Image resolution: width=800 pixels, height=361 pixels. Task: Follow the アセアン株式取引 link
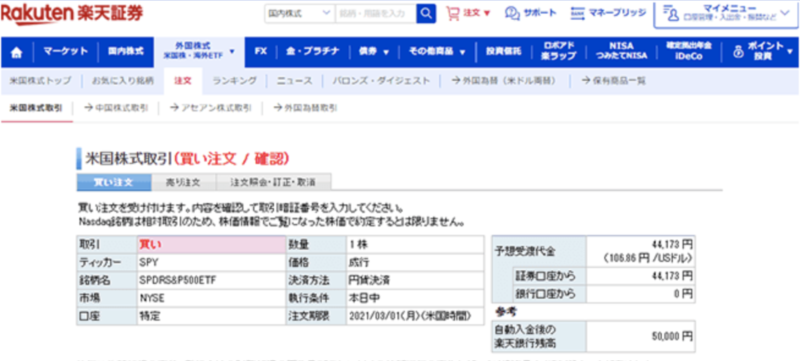pos(210,108)
